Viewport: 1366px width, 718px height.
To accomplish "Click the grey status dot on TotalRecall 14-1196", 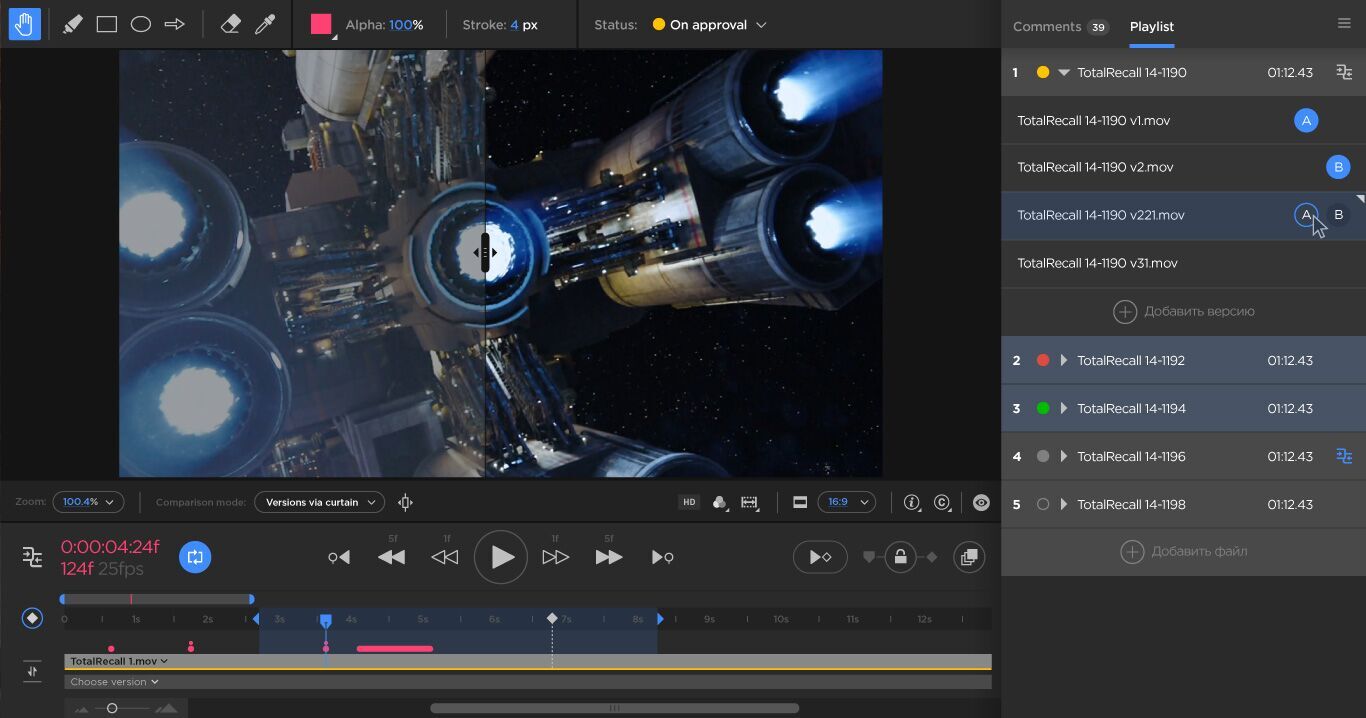I will click(x=1043, y=456).
